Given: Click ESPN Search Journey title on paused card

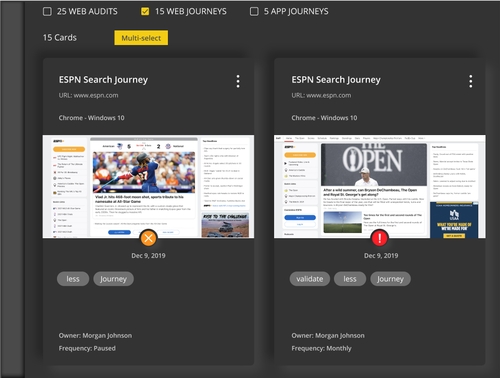Looking at the screenshot, I should [x=103, y=80].
